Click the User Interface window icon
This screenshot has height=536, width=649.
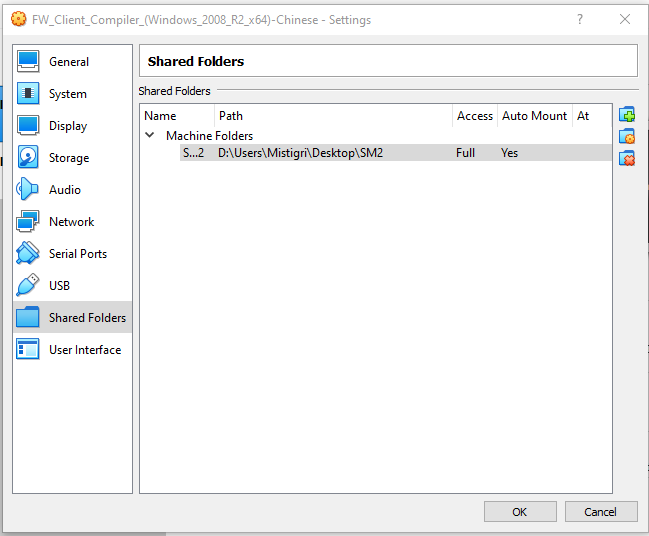[x=28, y=349]
